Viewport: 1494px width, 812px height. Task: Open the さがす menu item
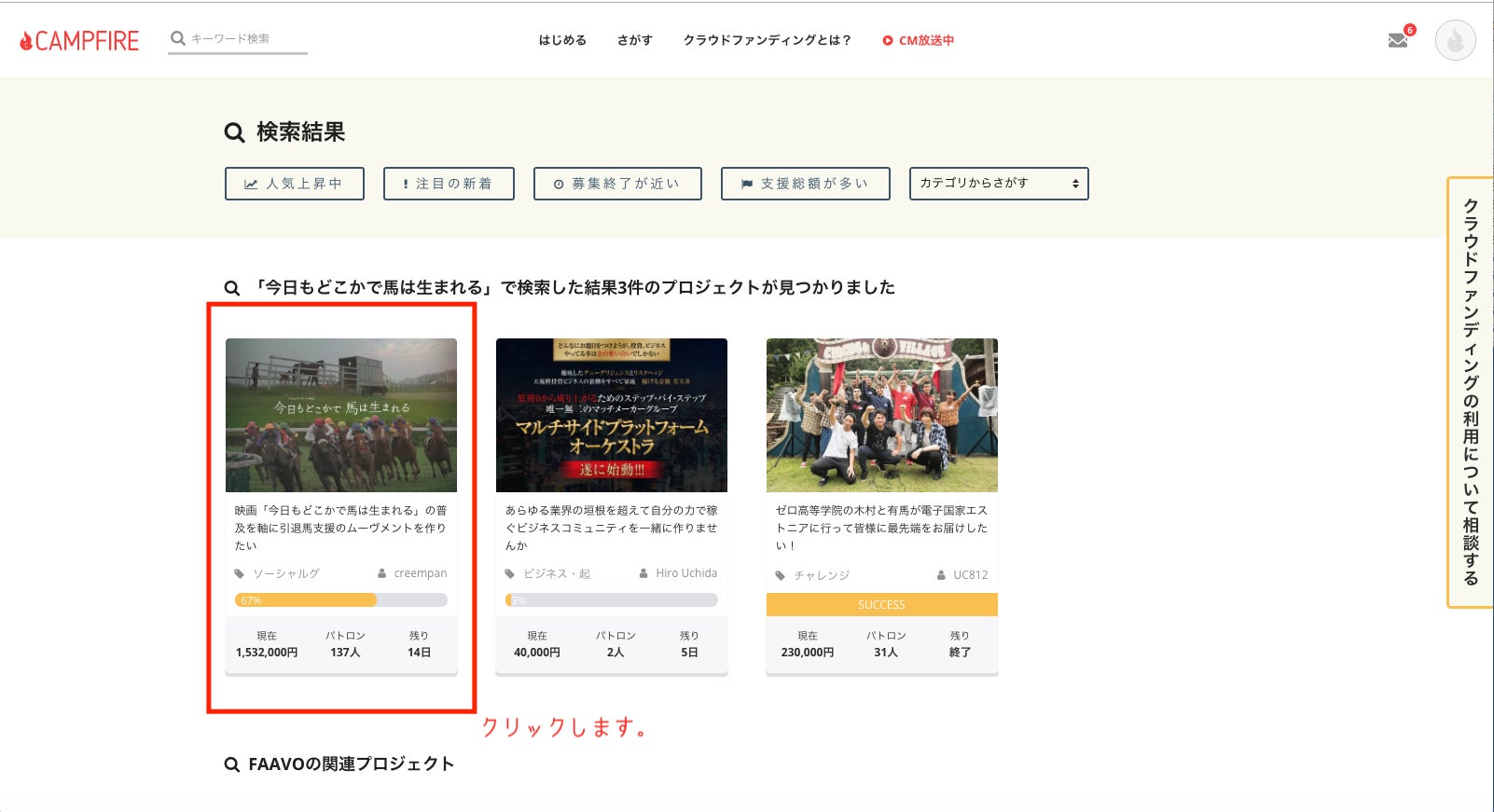pyautogui.click(x=634, y=40)
